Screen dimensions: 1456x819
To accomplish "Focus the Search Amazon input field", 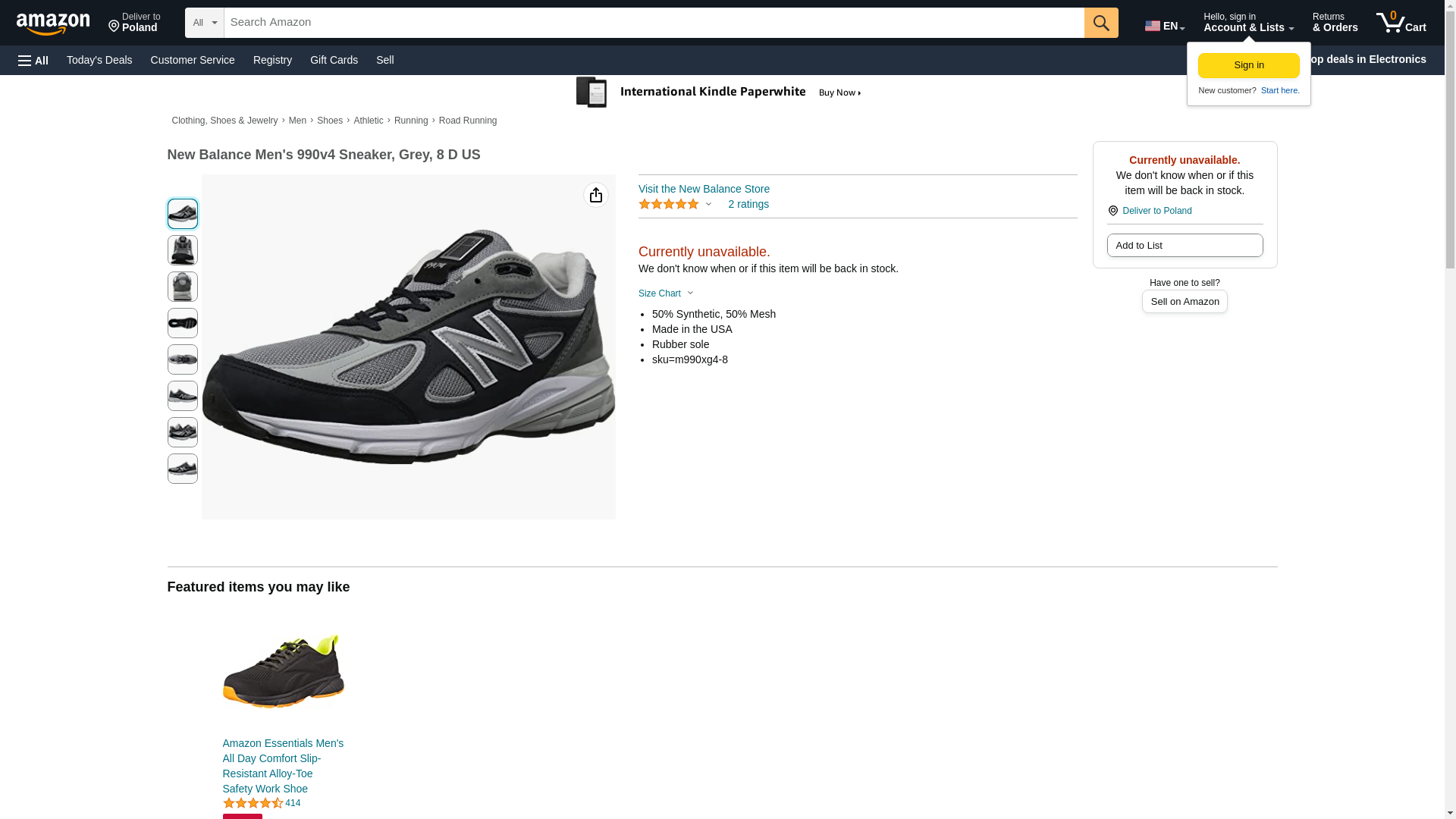I will click(653, 23).
